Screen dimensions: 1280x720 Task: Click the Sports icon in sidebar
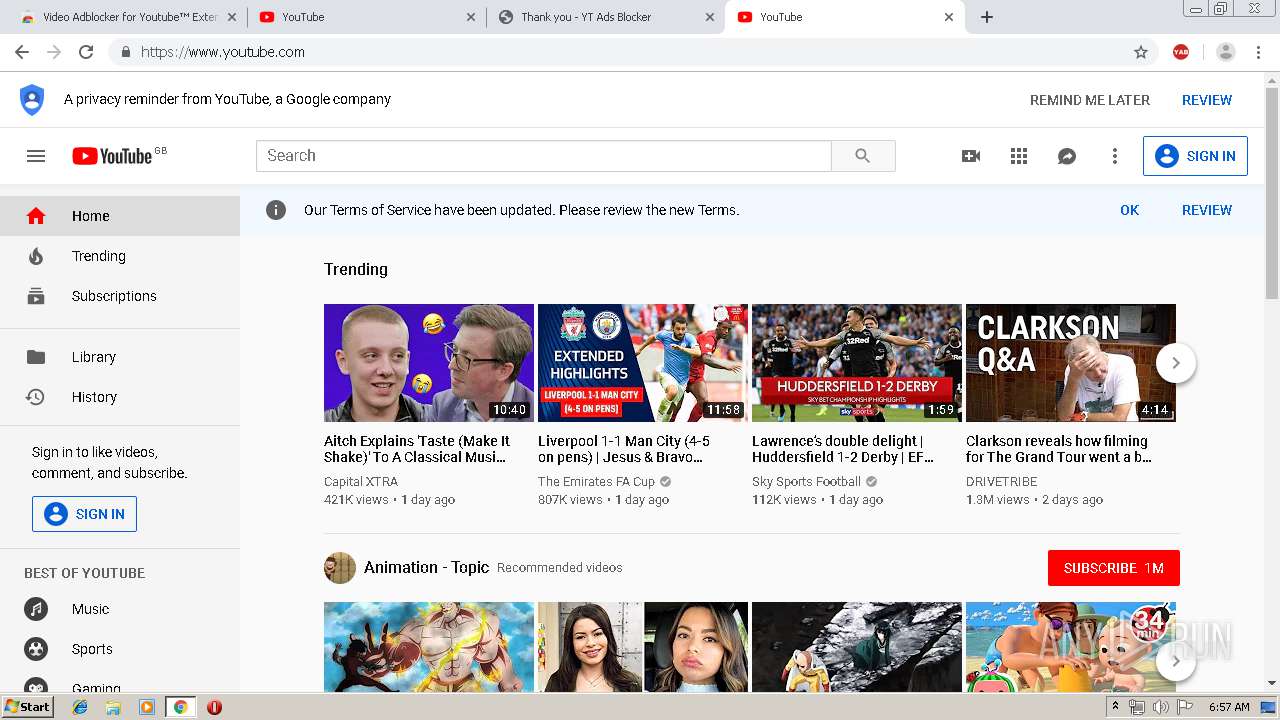click(x=36, y=649)
